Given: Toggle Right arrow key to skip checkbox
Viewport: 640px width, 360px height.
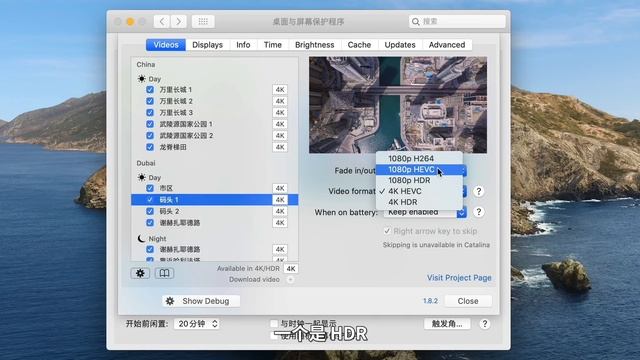Looking at the screenshot, I should pyautogui.click(x=387, y=231).
